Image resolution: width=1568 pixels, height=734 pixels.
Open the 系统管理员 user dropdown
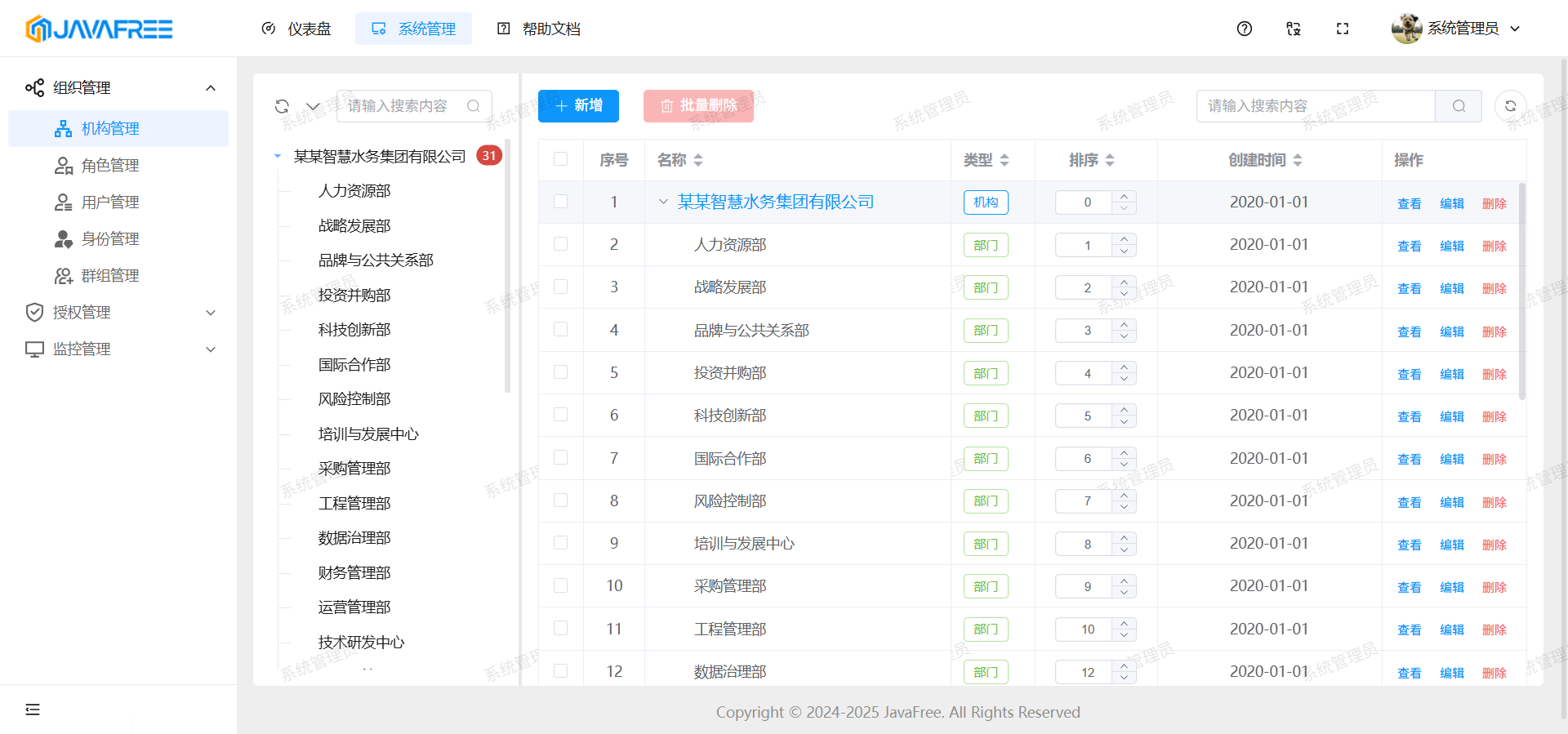(1456, 29)
